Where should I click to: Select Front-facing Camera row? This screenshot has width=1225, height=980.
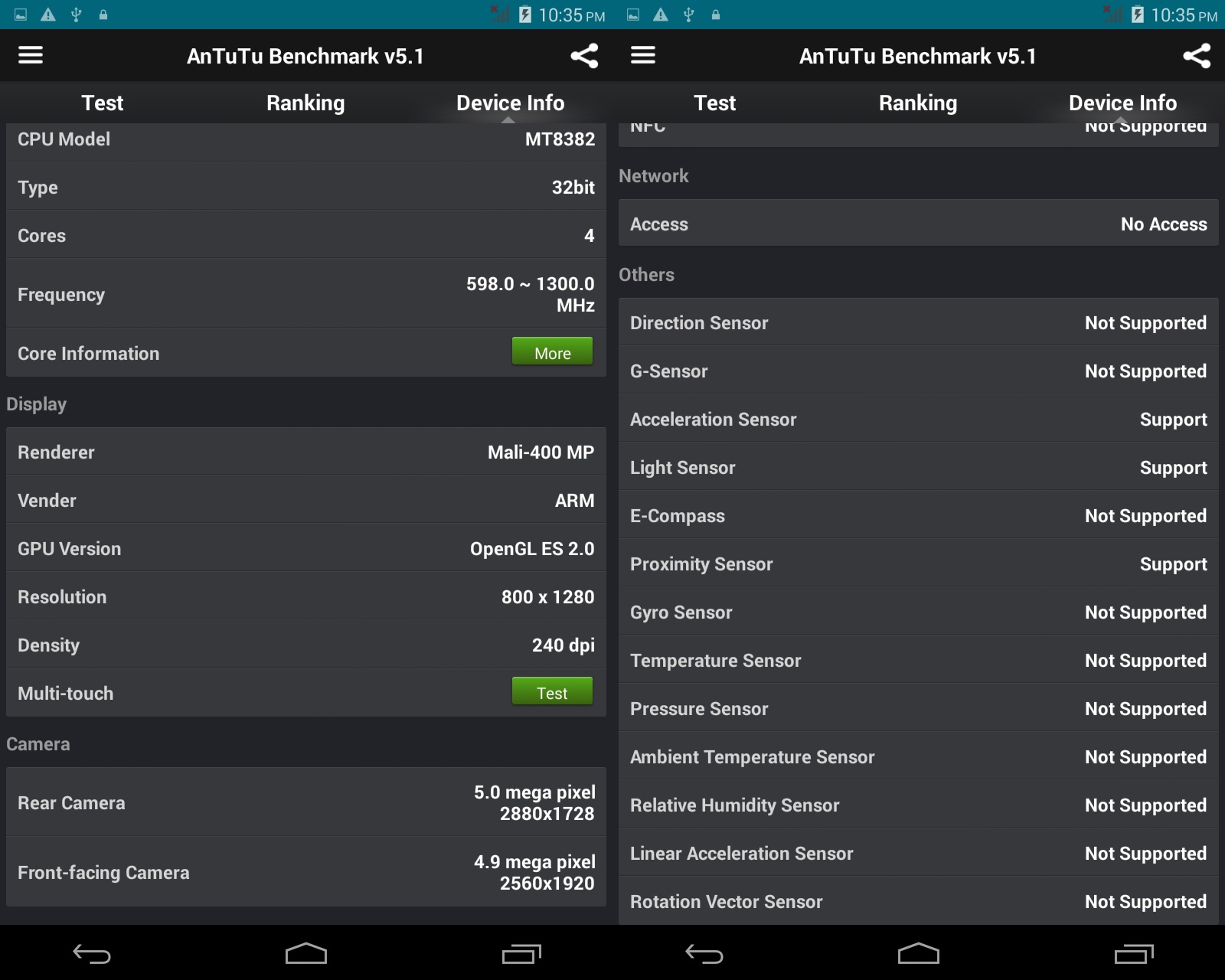[x=306, y=872]
